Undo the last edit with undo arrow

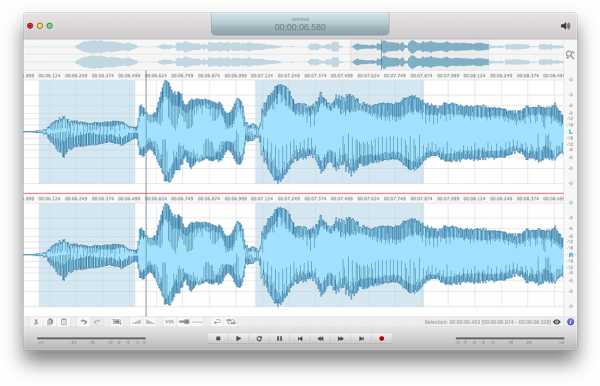pos(83,322)
